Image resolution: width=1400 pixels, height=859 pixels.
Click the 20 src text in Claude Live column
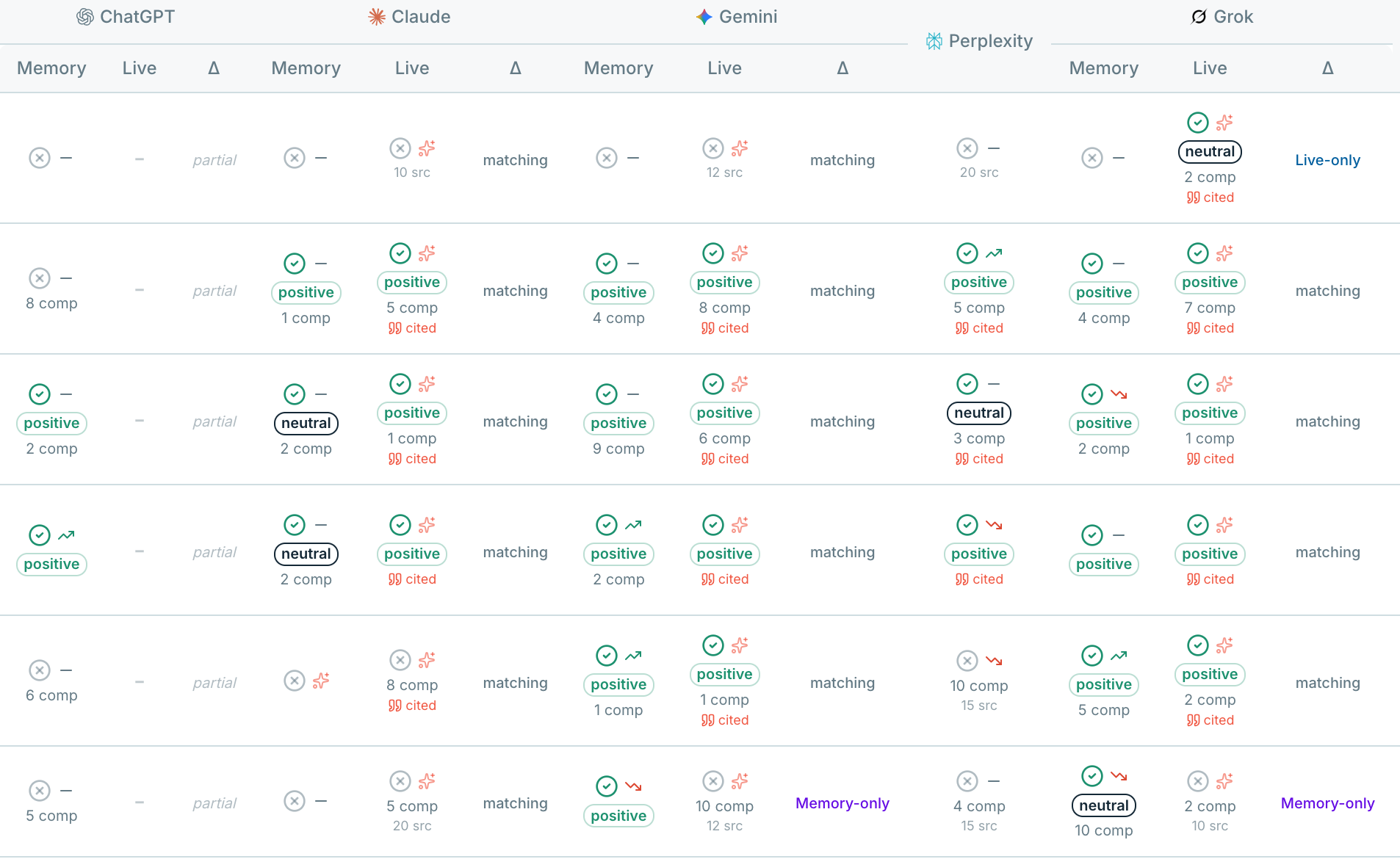pos(412,826)
